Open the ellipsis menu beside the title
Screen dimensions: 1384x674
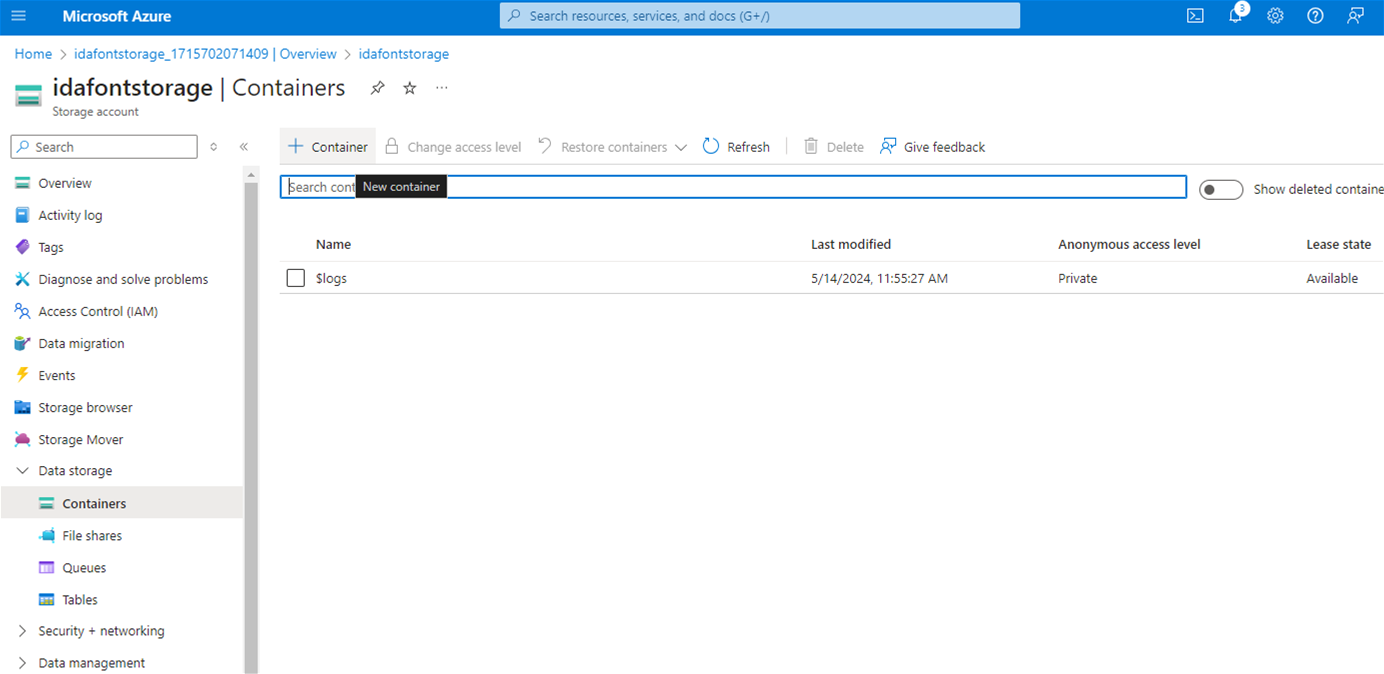pos(442,88)
